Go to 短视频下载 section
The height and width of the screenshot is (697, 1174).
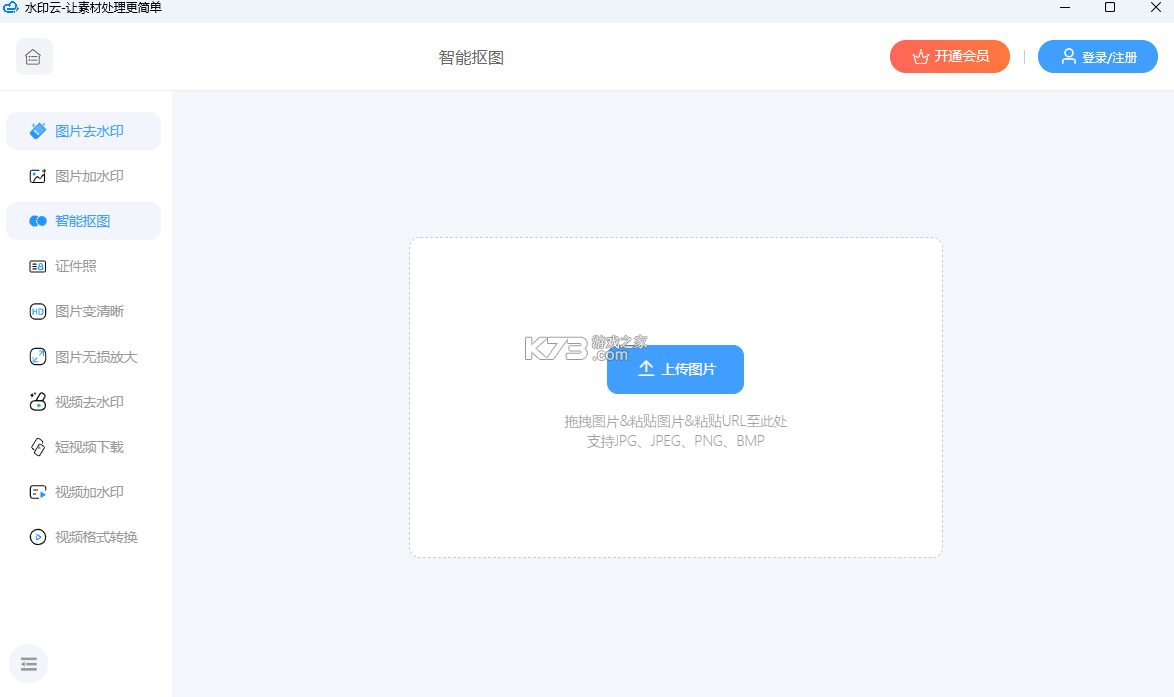click(x=83, y=447)
